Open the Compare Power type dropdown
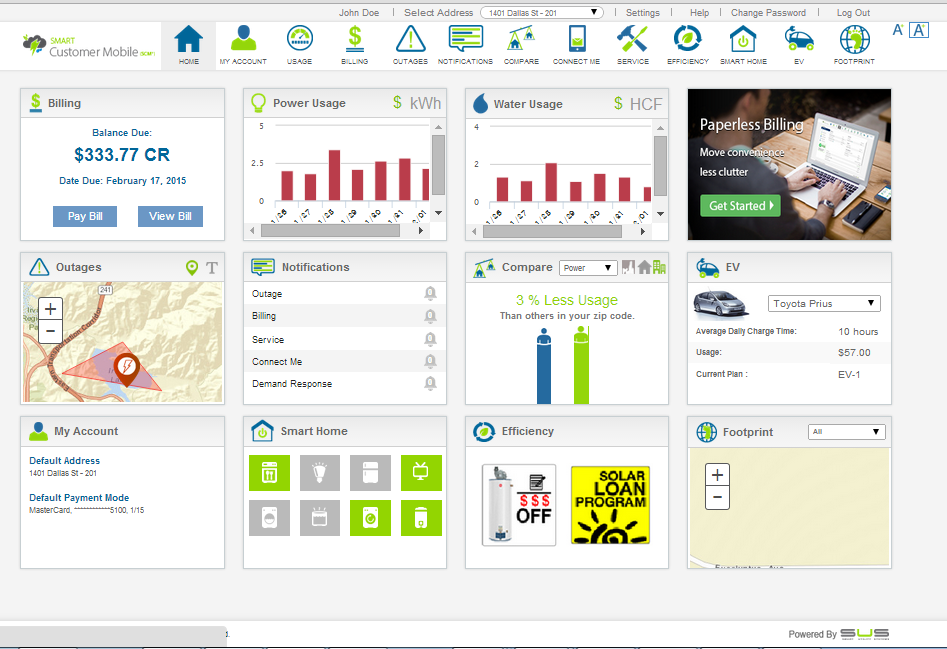 tap(588, 268)
